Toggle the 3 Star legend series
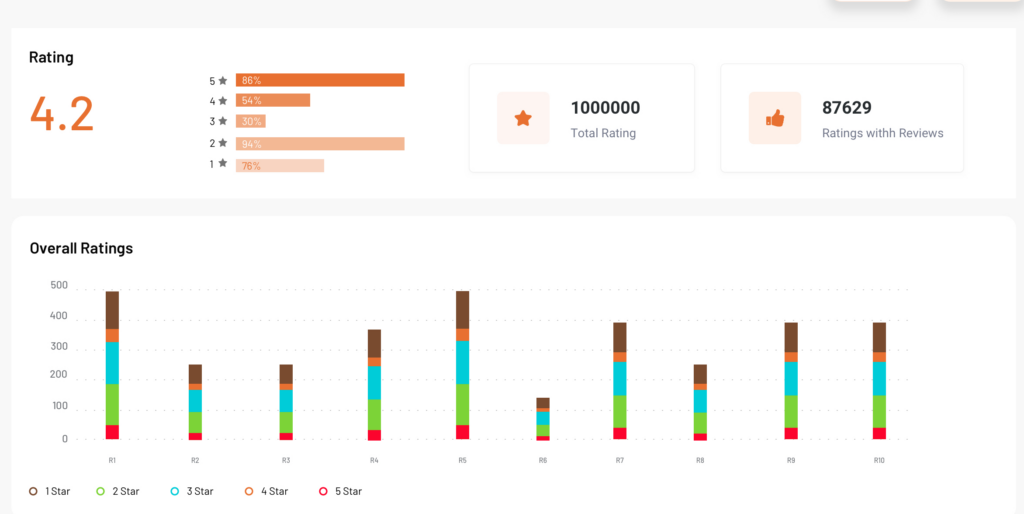 (x=192, y=491)
